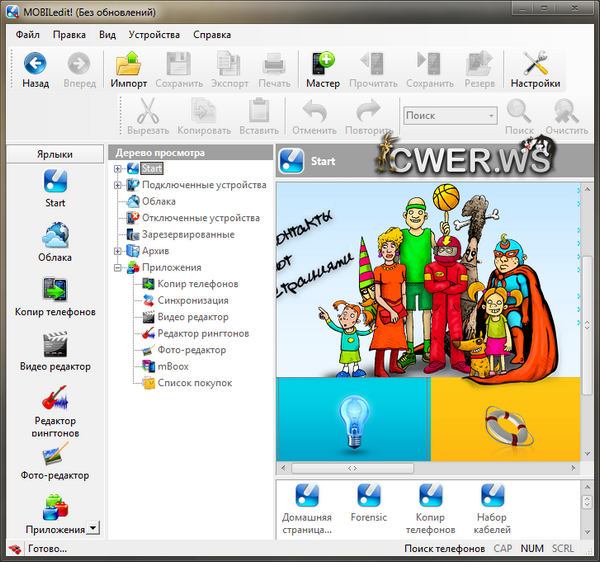This screenshot has width=600, height=562.
Task: Click the Вставить clipboard icon
Action: pyautogui.click(x=259, y=110)
